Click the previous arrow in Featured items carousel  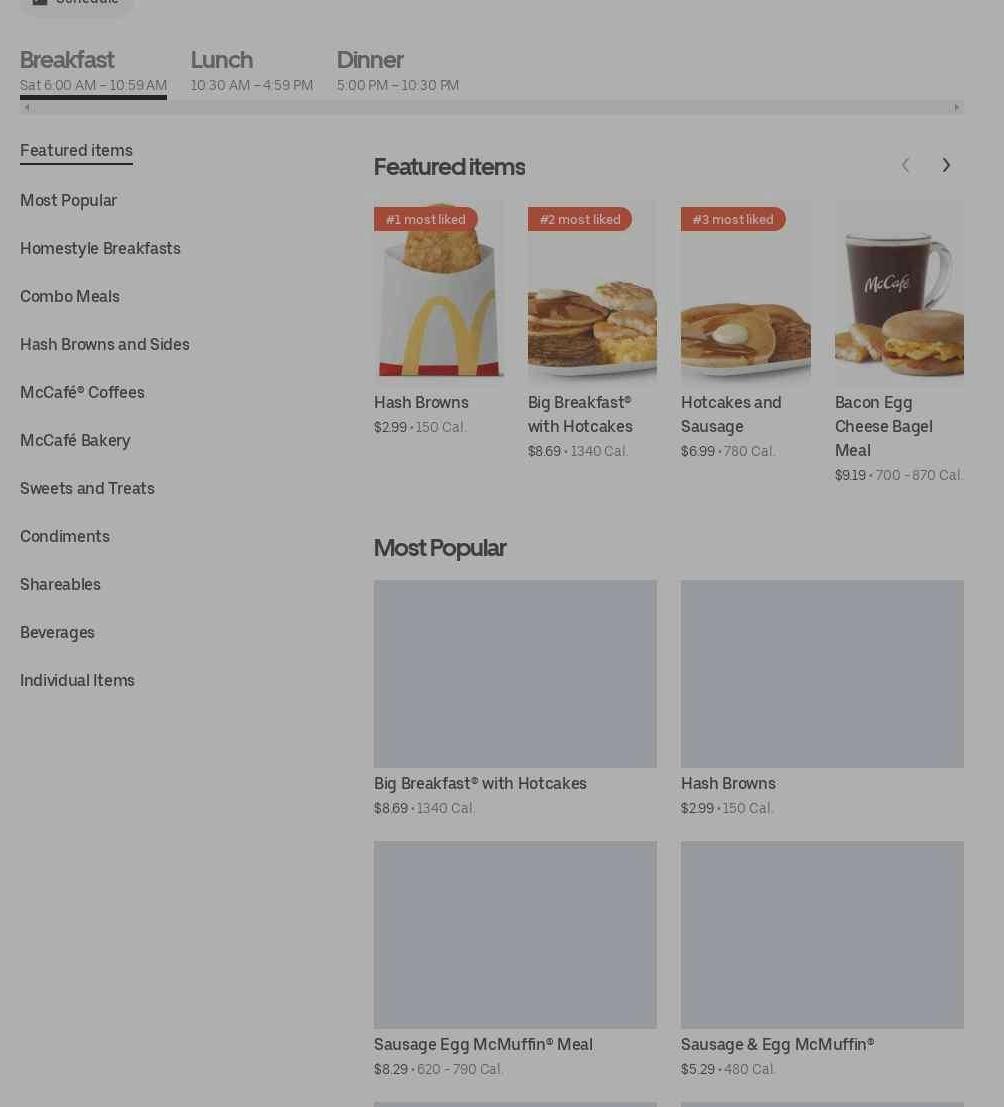[x=905, y=165]
